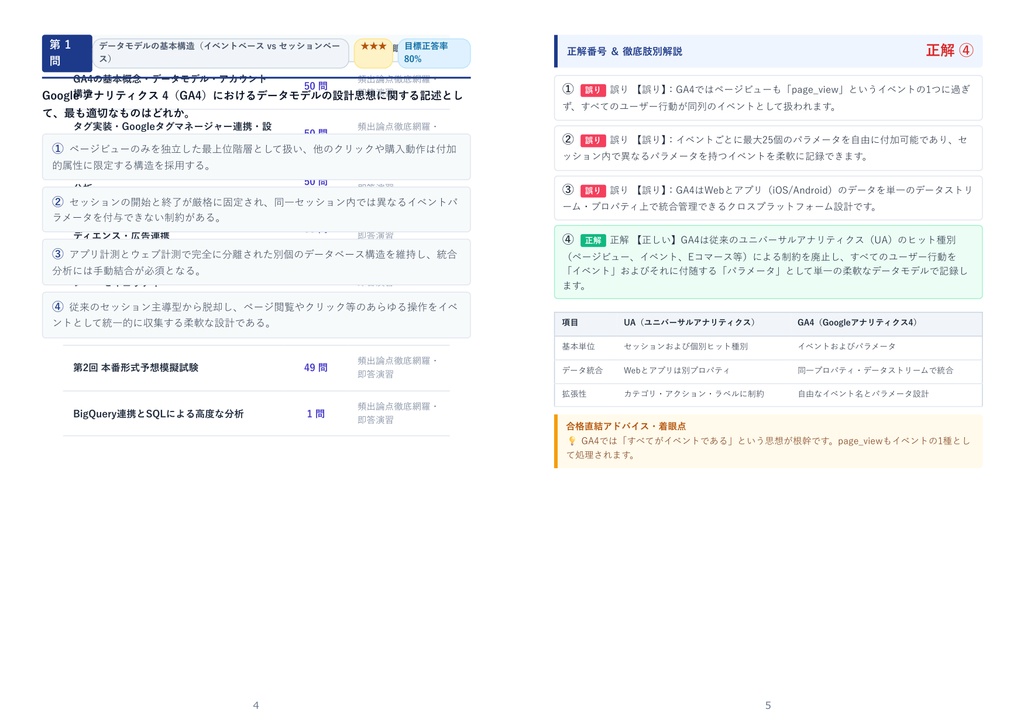
Task: Click the データ統合 table cell
Action: [582, 370]
